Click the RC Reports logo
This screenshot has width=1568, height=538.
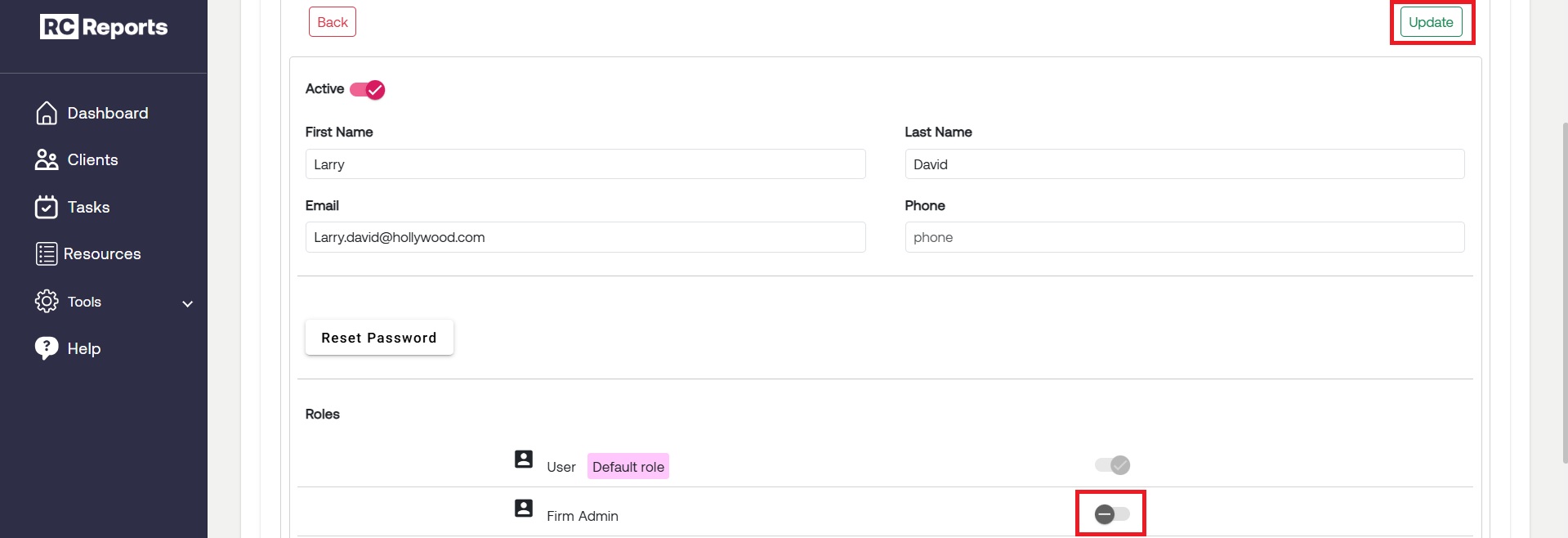(x=104, y=27)
